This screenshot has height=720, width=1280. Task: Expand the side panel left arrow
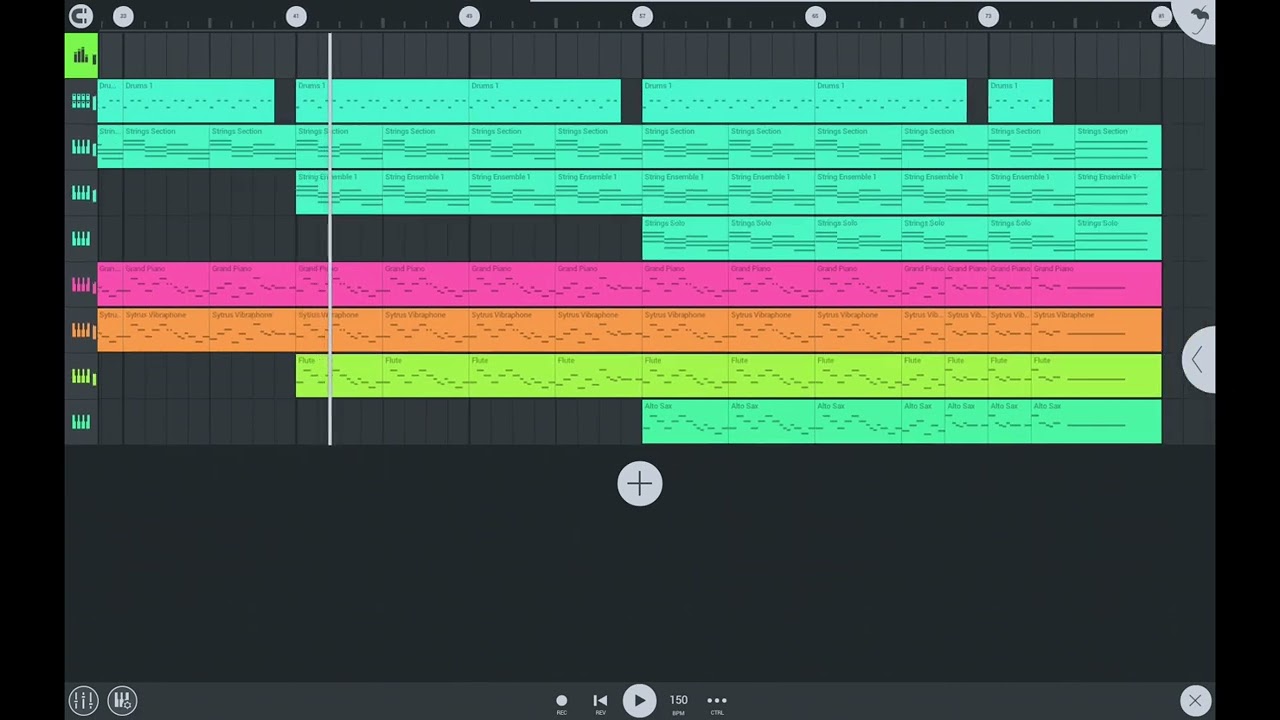click(1198, 360)
